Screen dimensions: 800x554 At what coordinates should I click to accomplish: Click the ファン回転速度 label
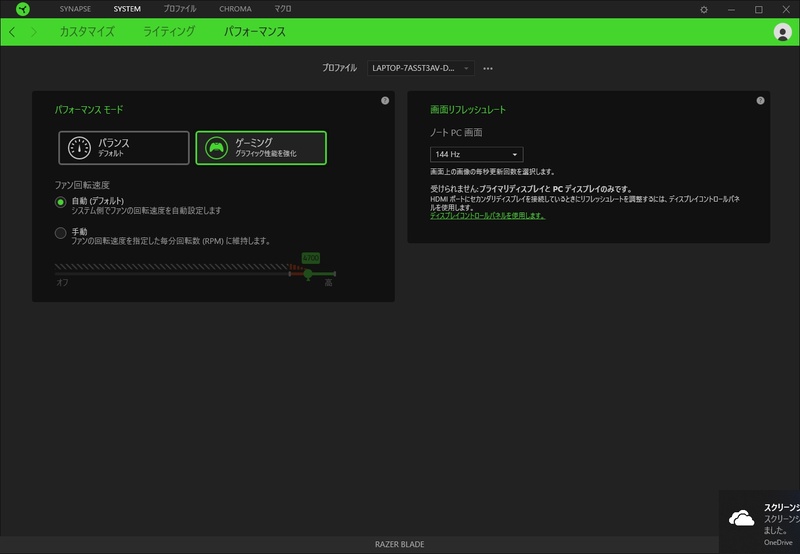(x=82, y=185)
